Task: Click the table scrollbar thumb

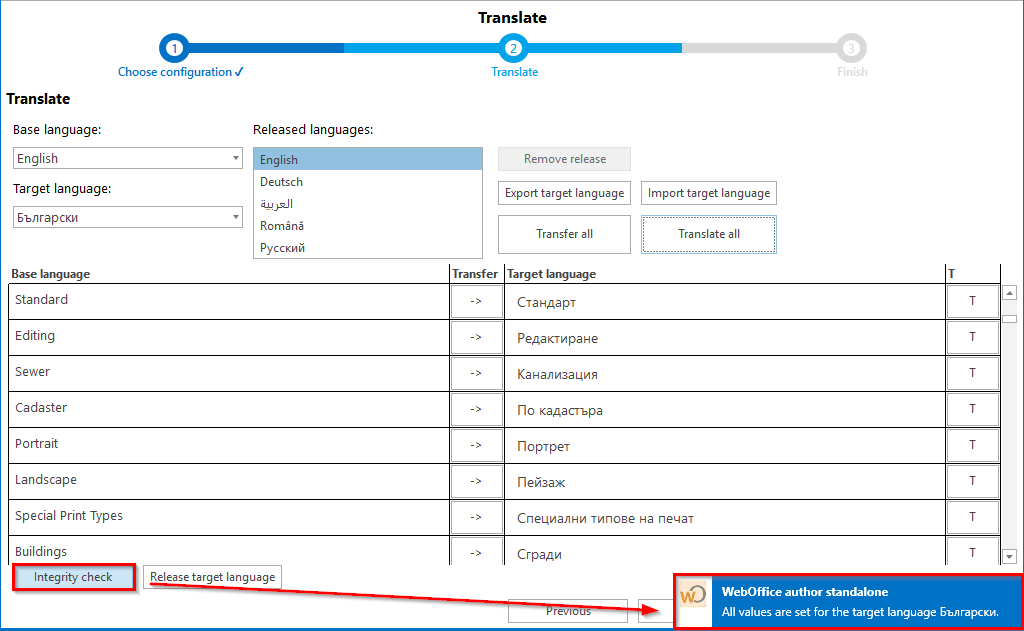Action: pos(1010,319)
